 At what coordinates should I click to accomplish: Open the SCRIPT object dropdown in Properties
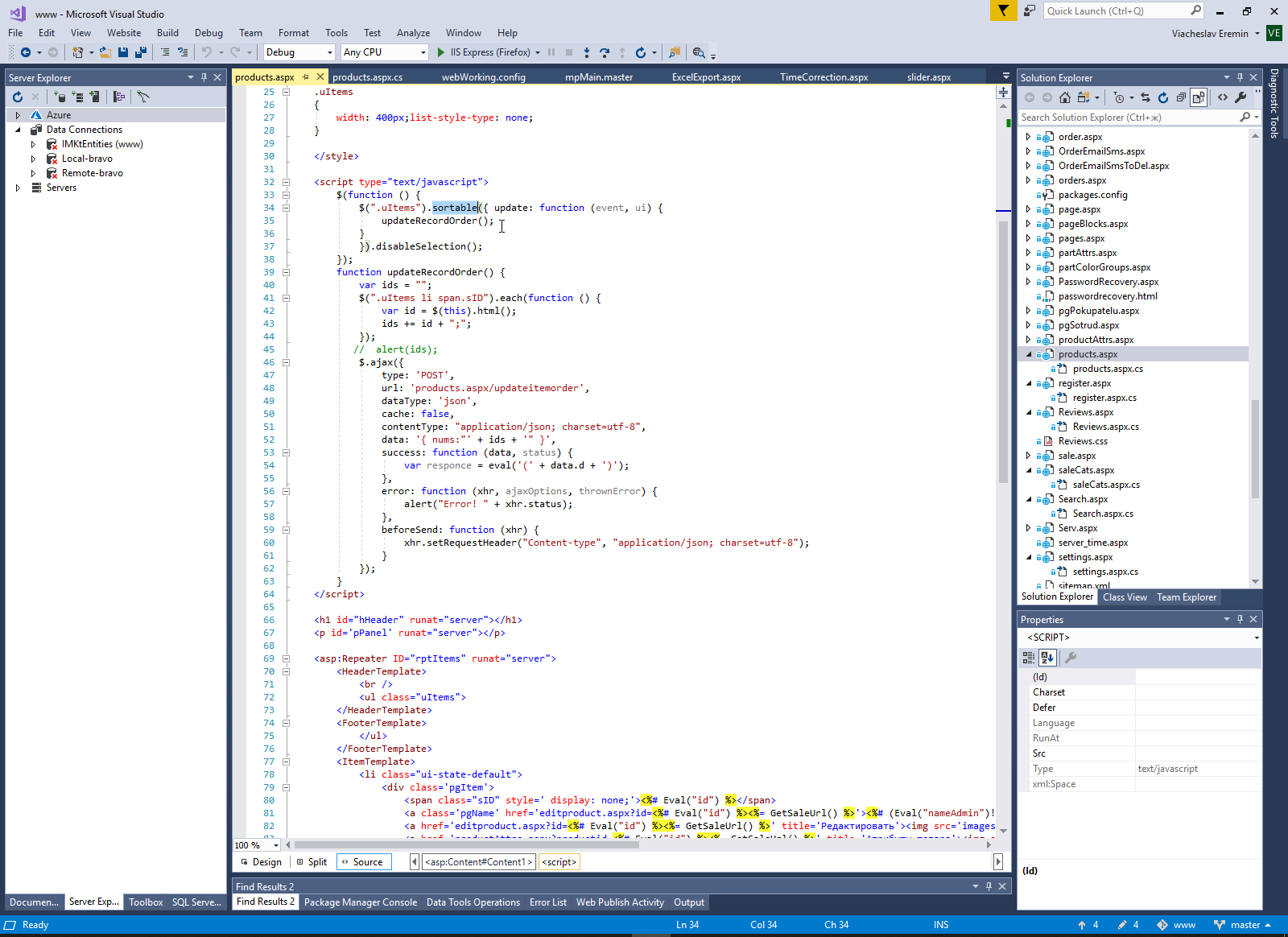pos(1257,638)
